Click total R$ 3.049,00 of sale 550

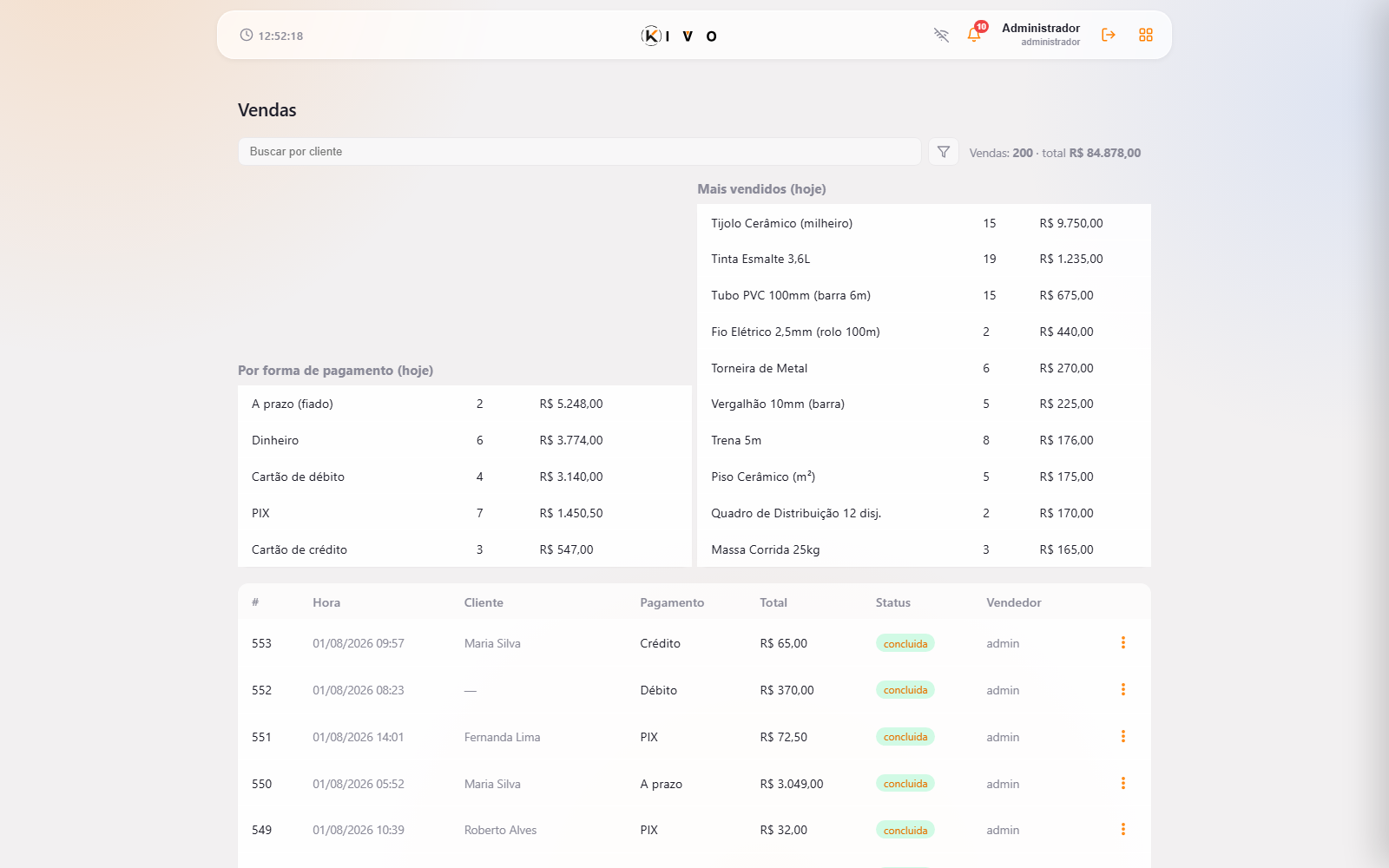(792, 784)
